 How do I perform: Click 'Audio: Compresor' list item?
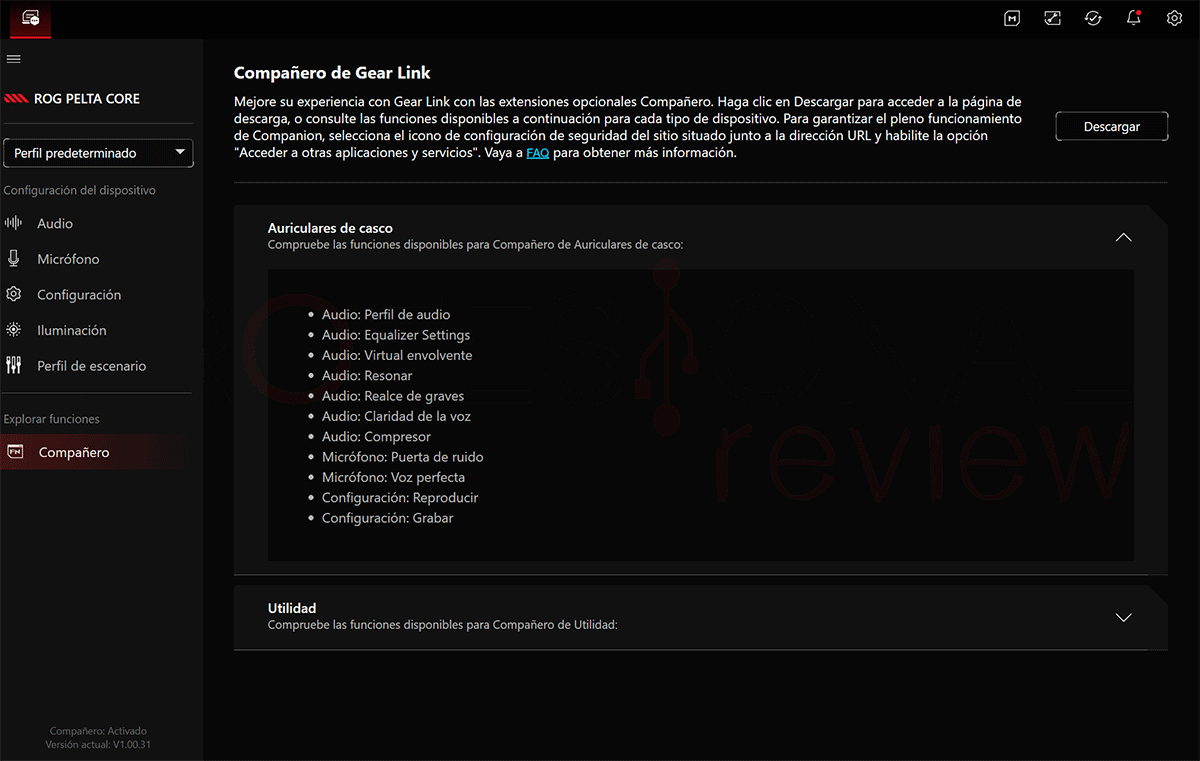pyautogui.click(x=376, y=437)
